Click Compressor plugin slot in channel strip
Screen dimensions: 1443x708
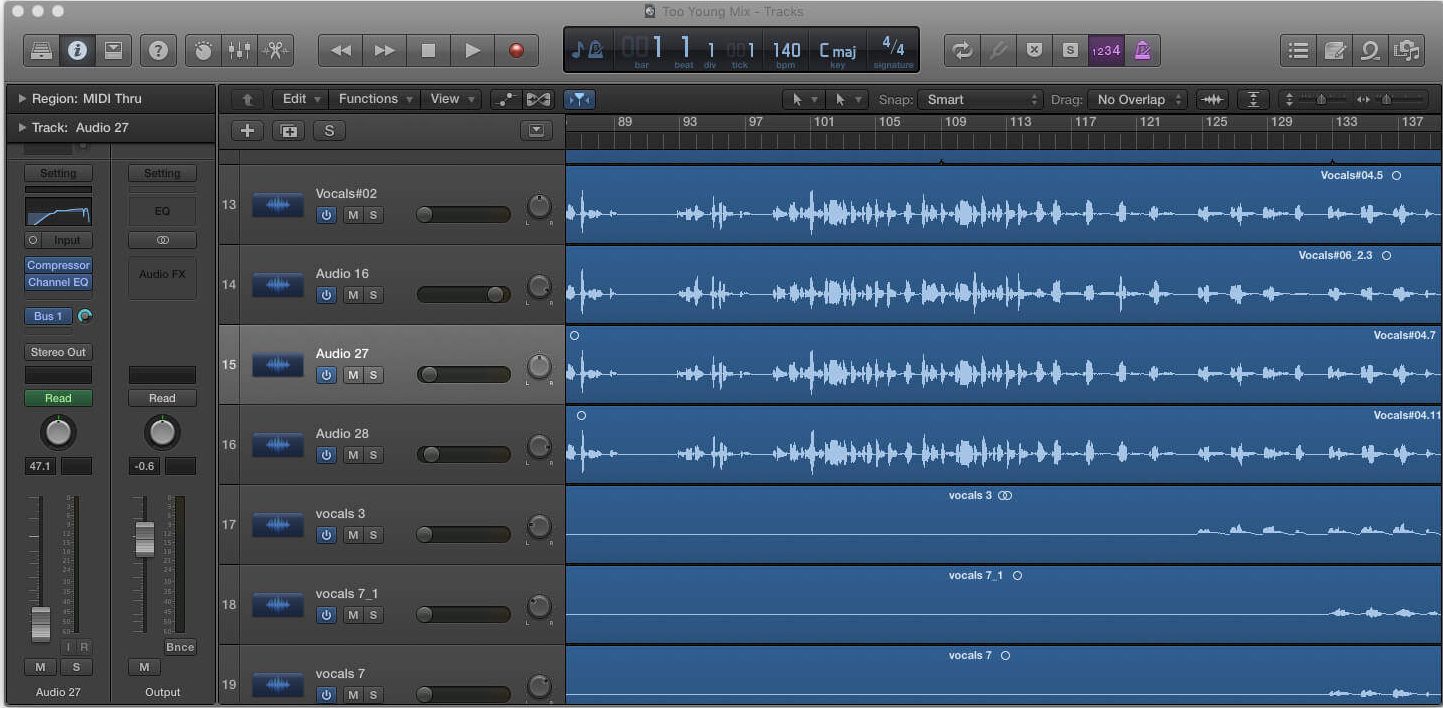click(x=58, y=265)
